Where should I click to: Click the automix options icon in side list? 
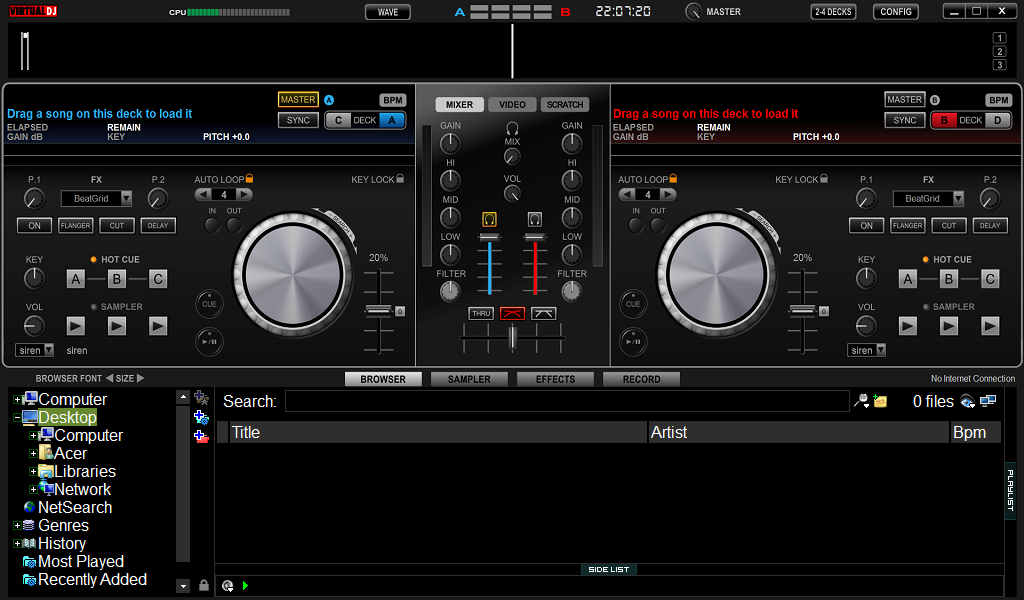pyautogui.click(x=227, y=586)
